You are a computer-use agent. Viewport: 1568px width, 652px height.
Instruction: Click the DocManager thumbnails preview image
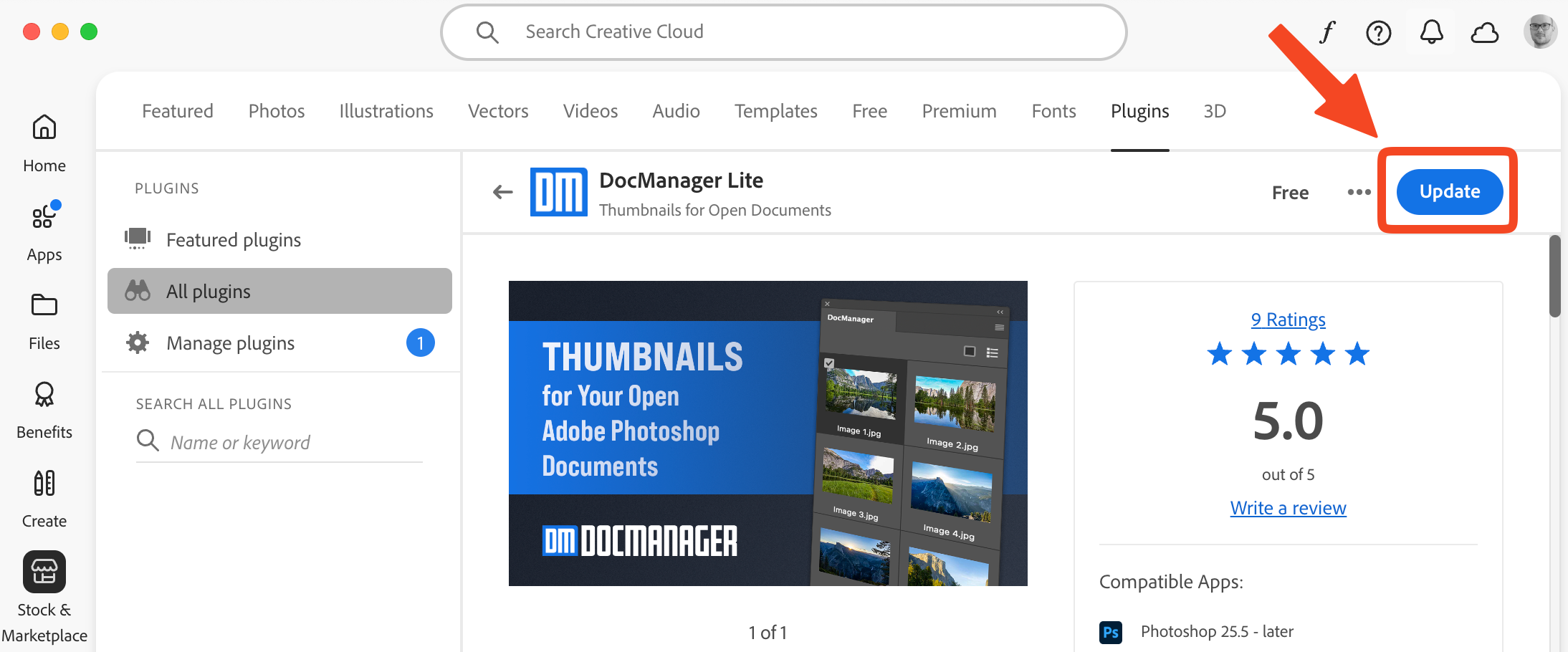point(768,433)
